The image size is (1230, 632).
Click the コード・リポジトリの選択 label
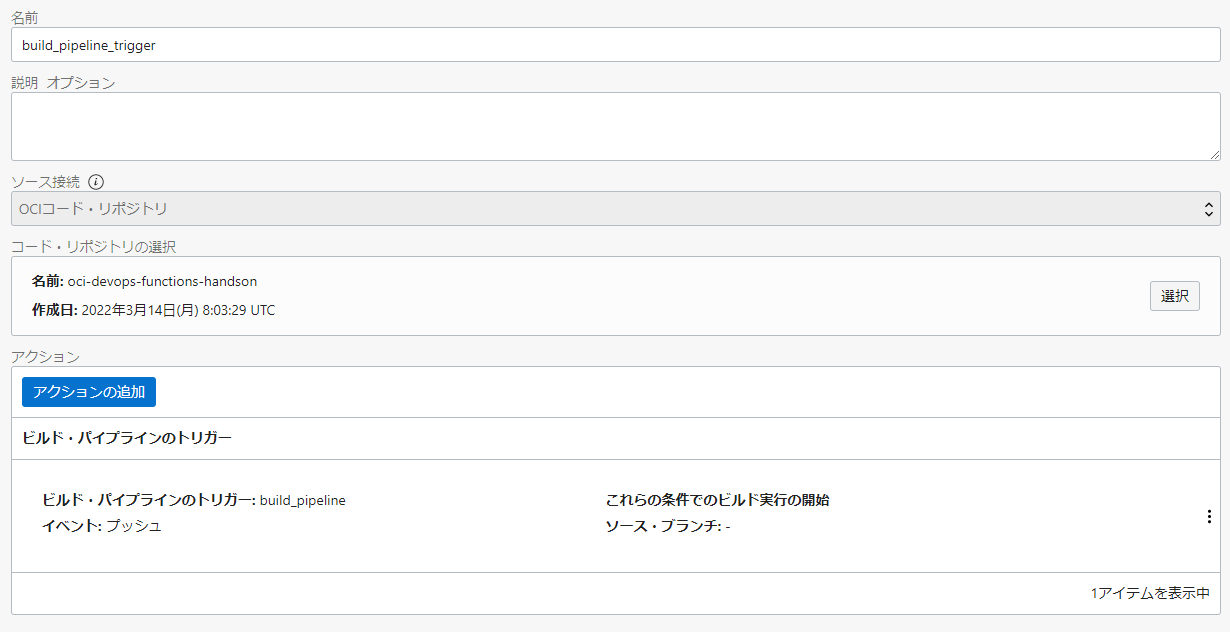(x=93, y=246)
